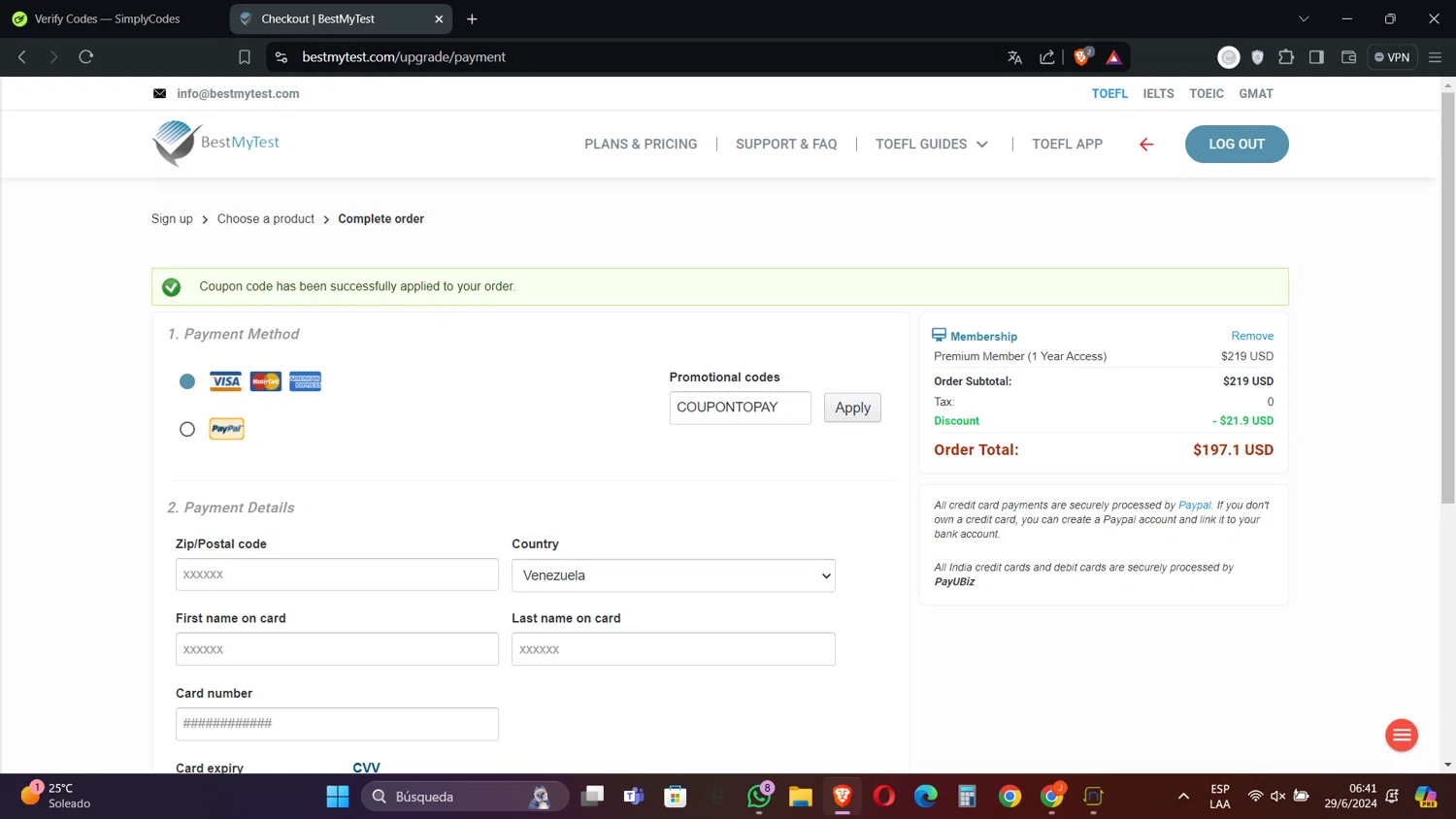Open the red chat menu button
Viewport: 1456px width, 819px height.
(1402, 736)
